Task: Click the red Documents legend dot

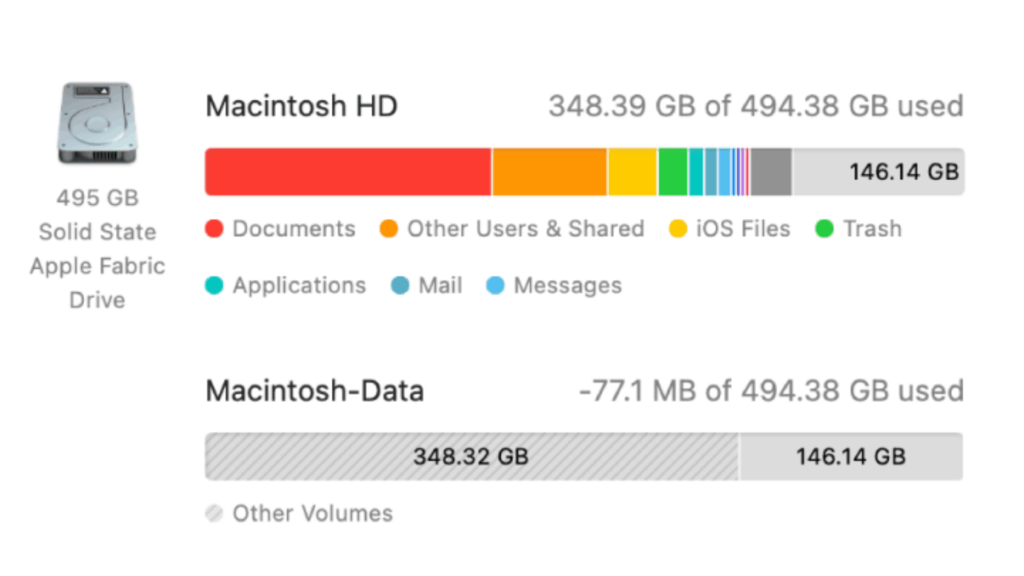Action: click(x=214, y=229)
